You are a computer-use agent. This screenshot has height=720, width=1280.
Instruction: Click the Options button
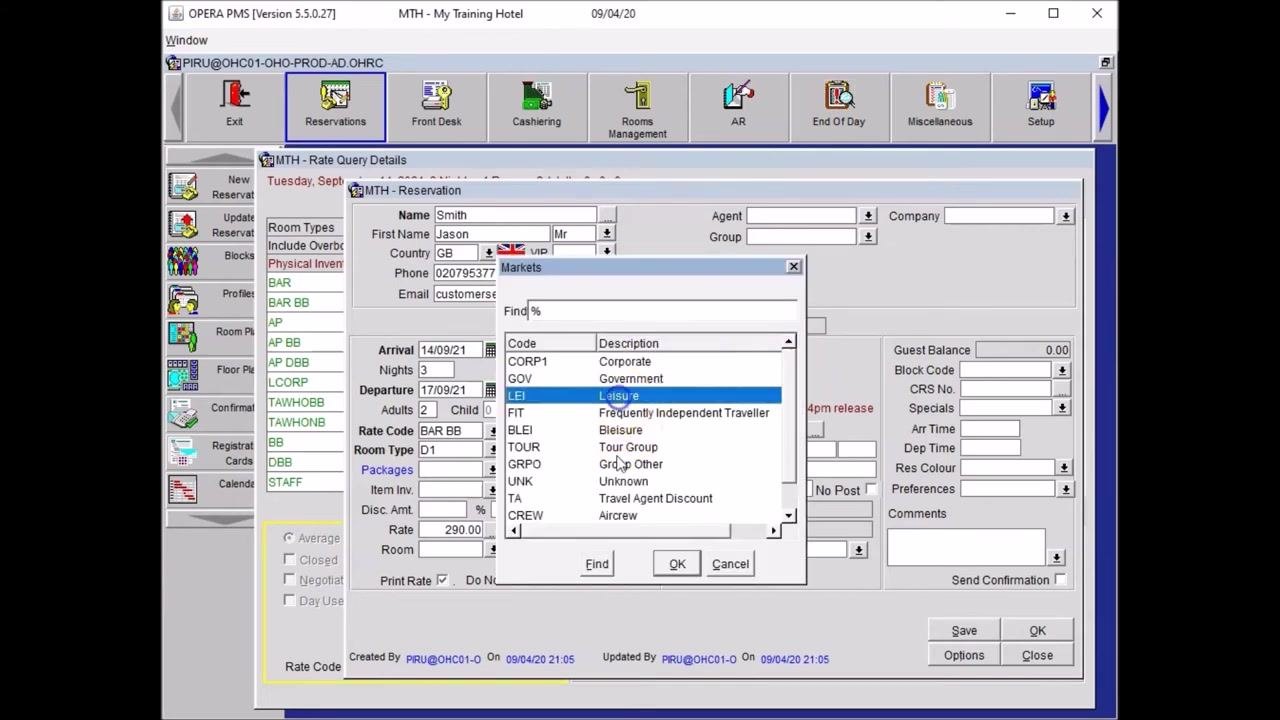point(964,656)
